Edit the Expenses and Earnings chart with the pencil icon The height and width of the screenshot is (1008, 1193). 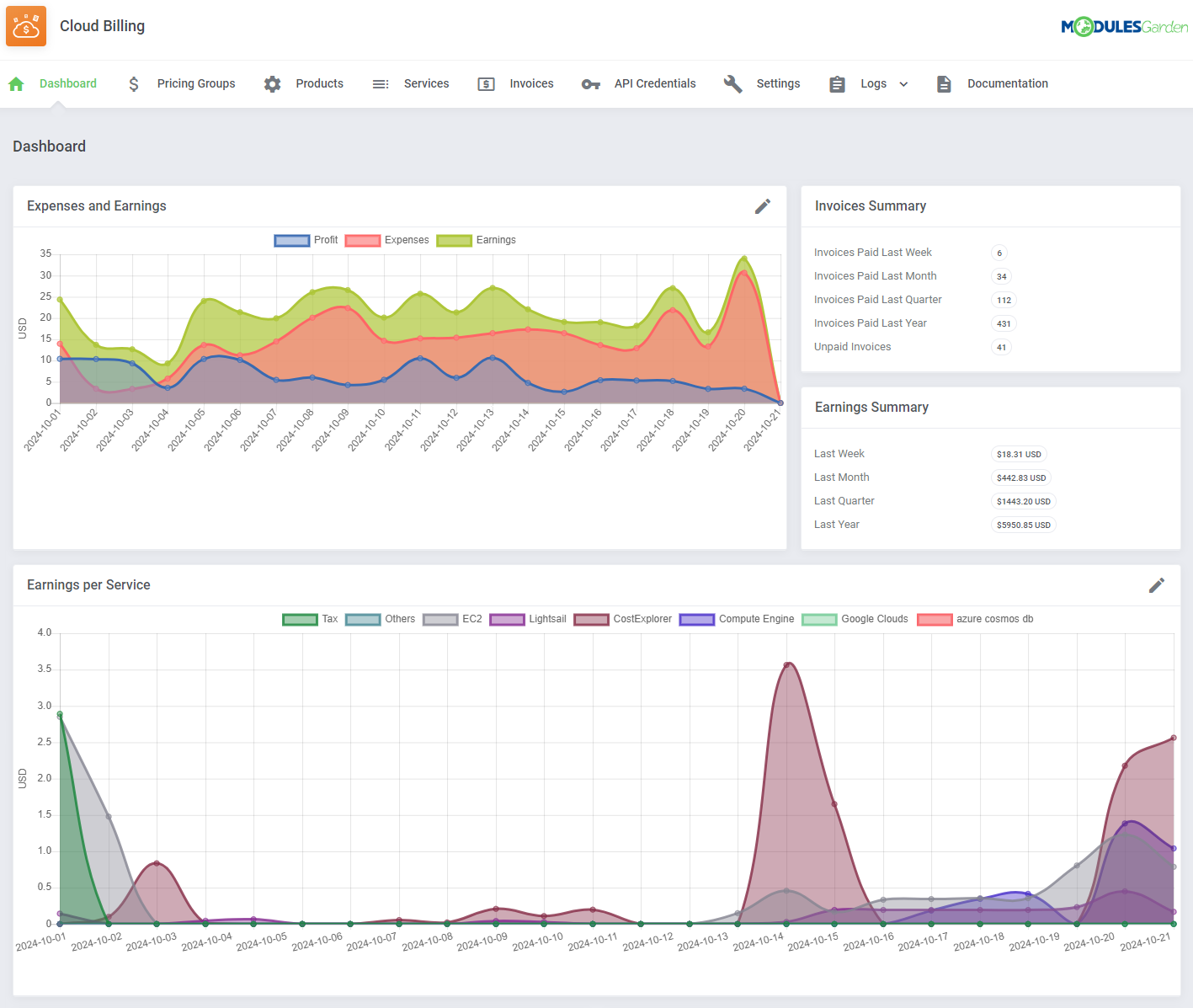(x=763, y=206)
